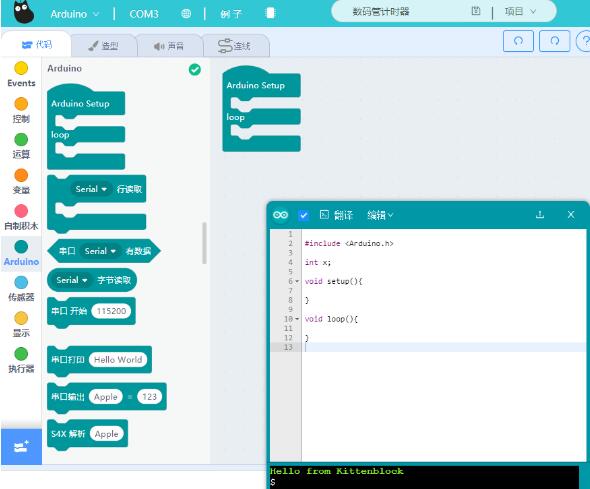Click the add extension button
This screenshot has height=489, width=590.
21,446
